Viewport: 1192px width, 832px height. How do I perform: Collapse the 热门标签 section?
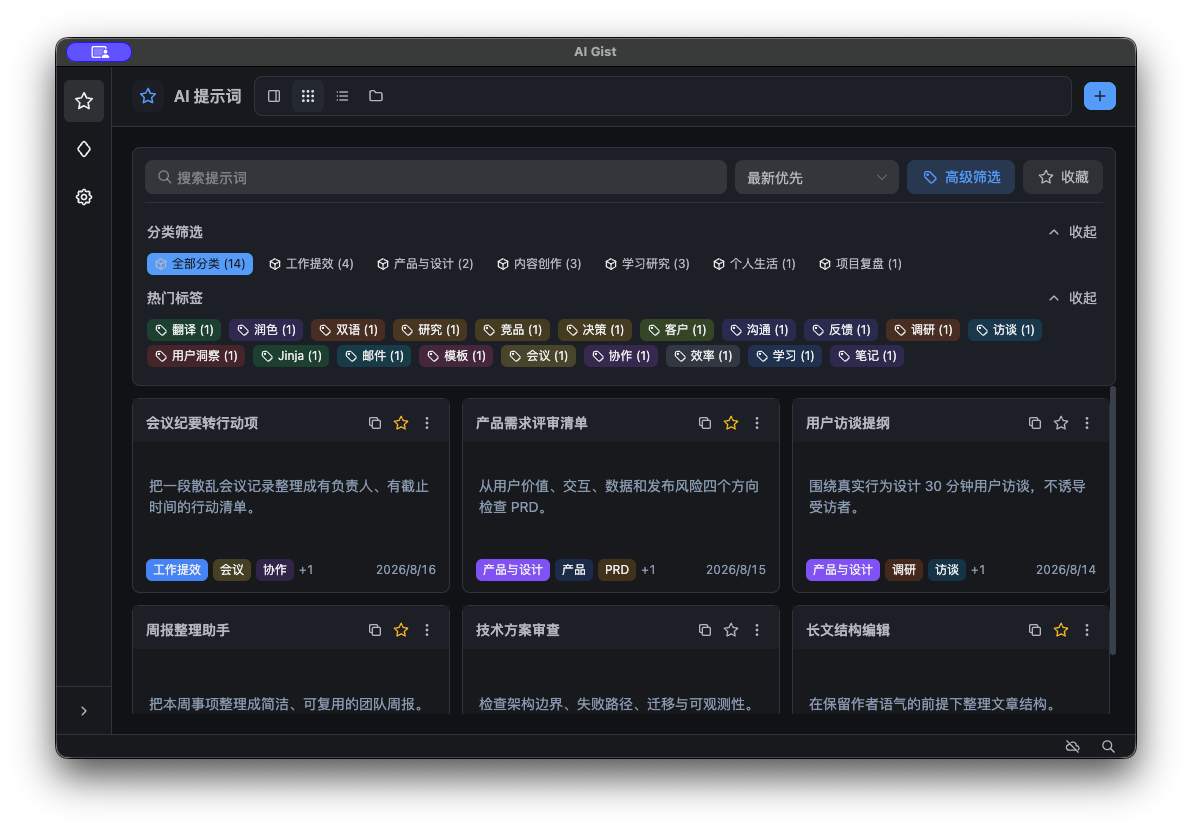[x=1073, y=298]
